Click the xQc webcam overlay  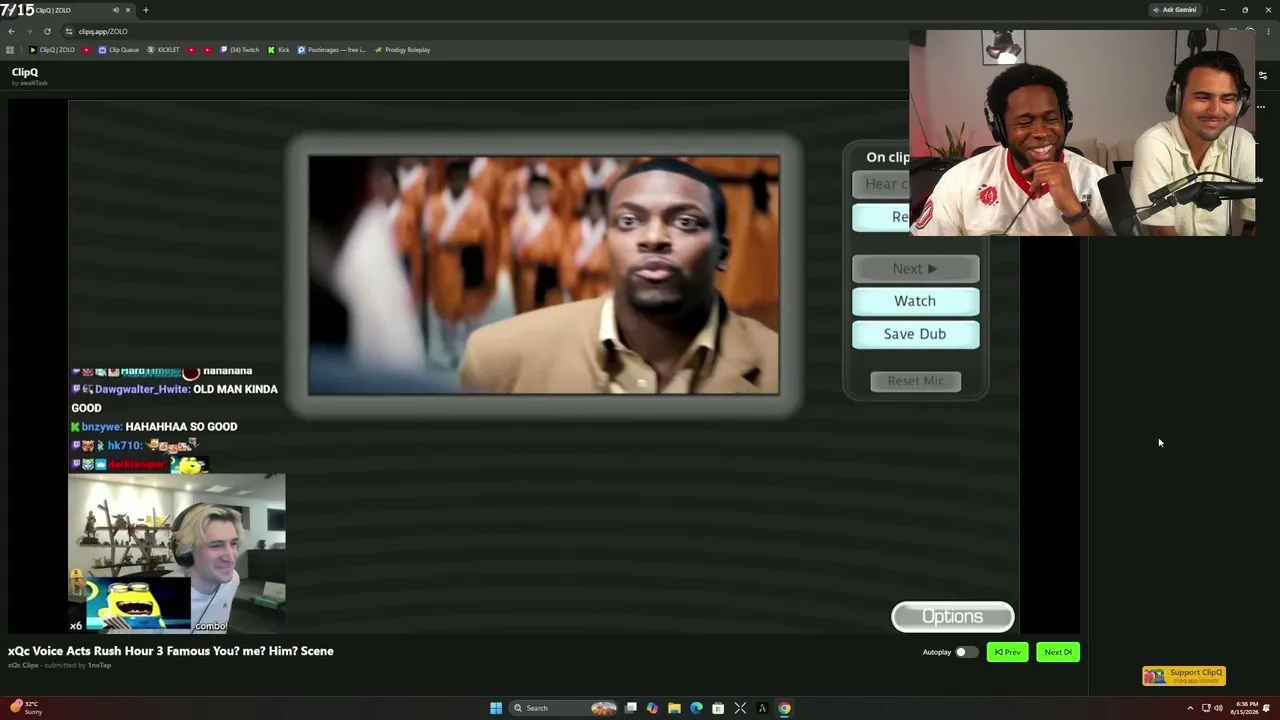pos(177,553)
